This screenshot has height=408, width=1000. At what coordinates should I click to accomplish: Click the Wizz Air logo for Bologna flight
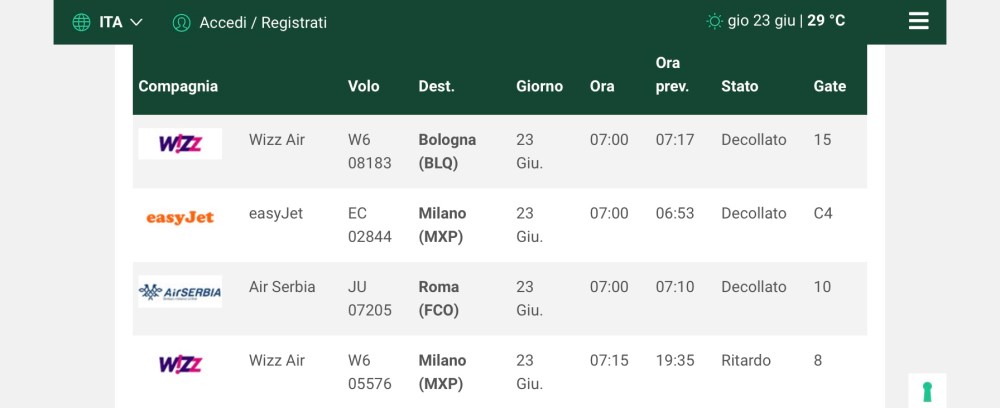click(x=180, y=144)
